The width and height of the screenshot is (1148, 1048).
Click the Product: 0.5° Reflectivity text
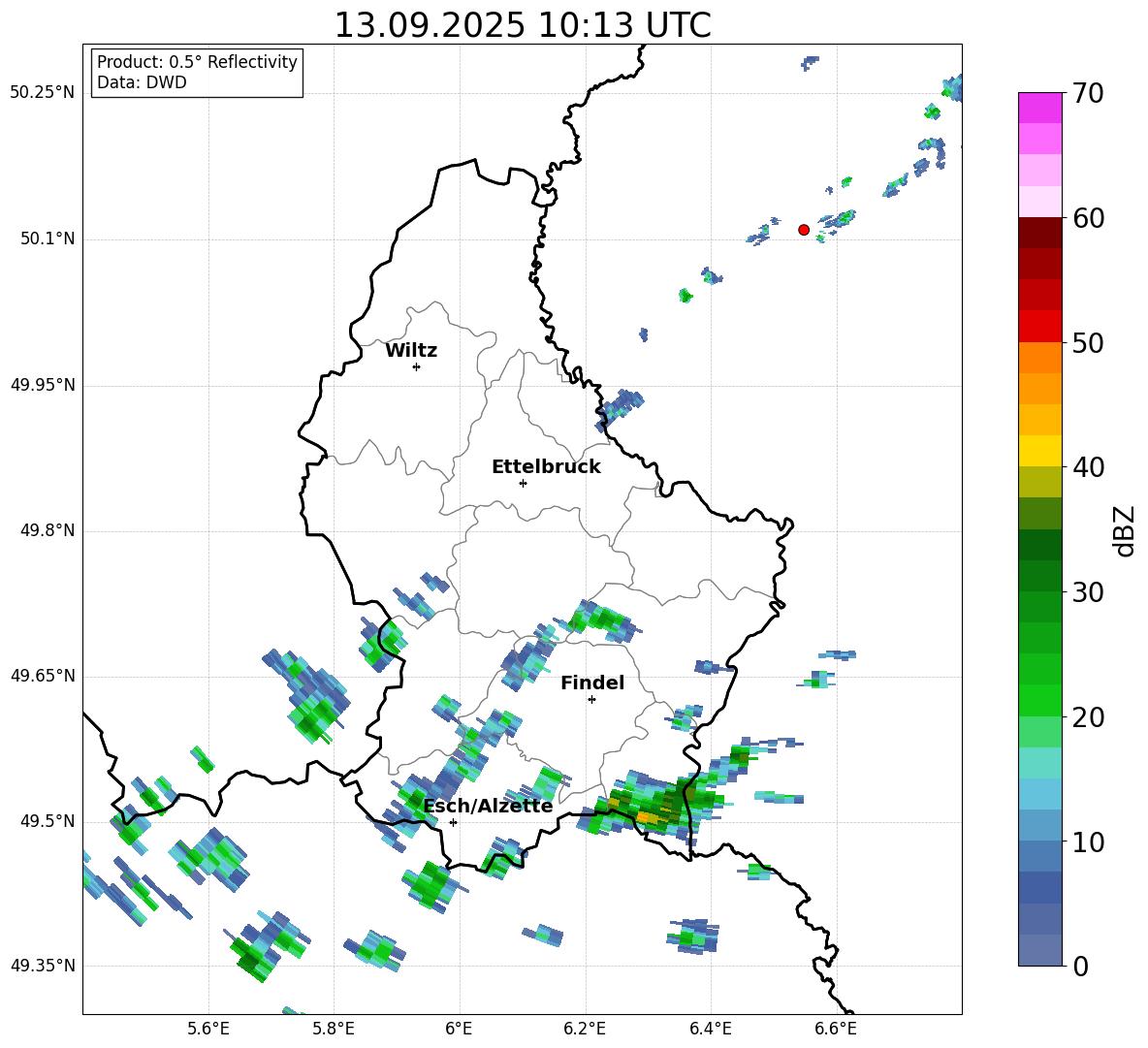coord(197,62)
